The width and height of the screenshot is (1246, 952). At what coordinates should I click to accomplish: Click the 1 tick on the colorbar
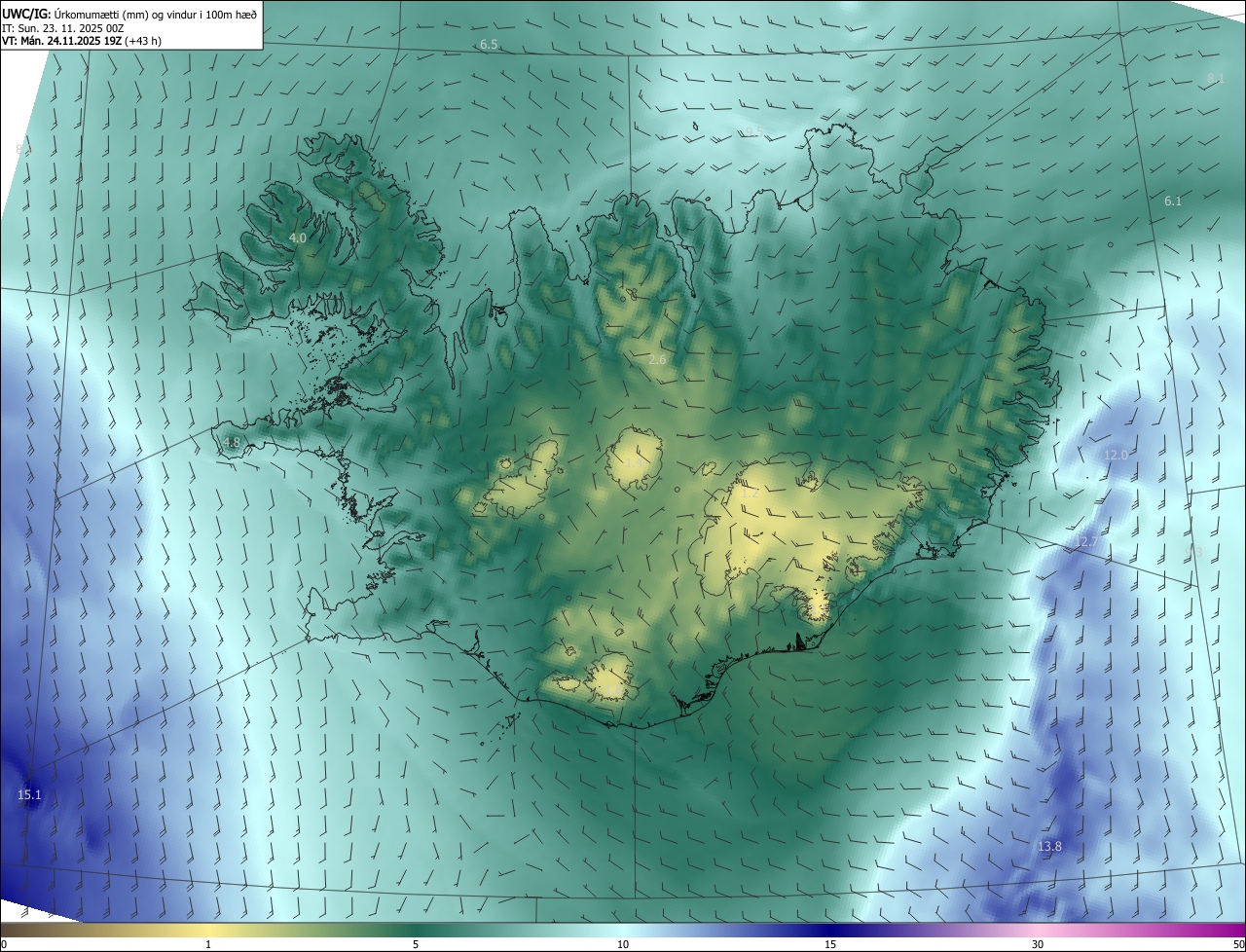208,944
